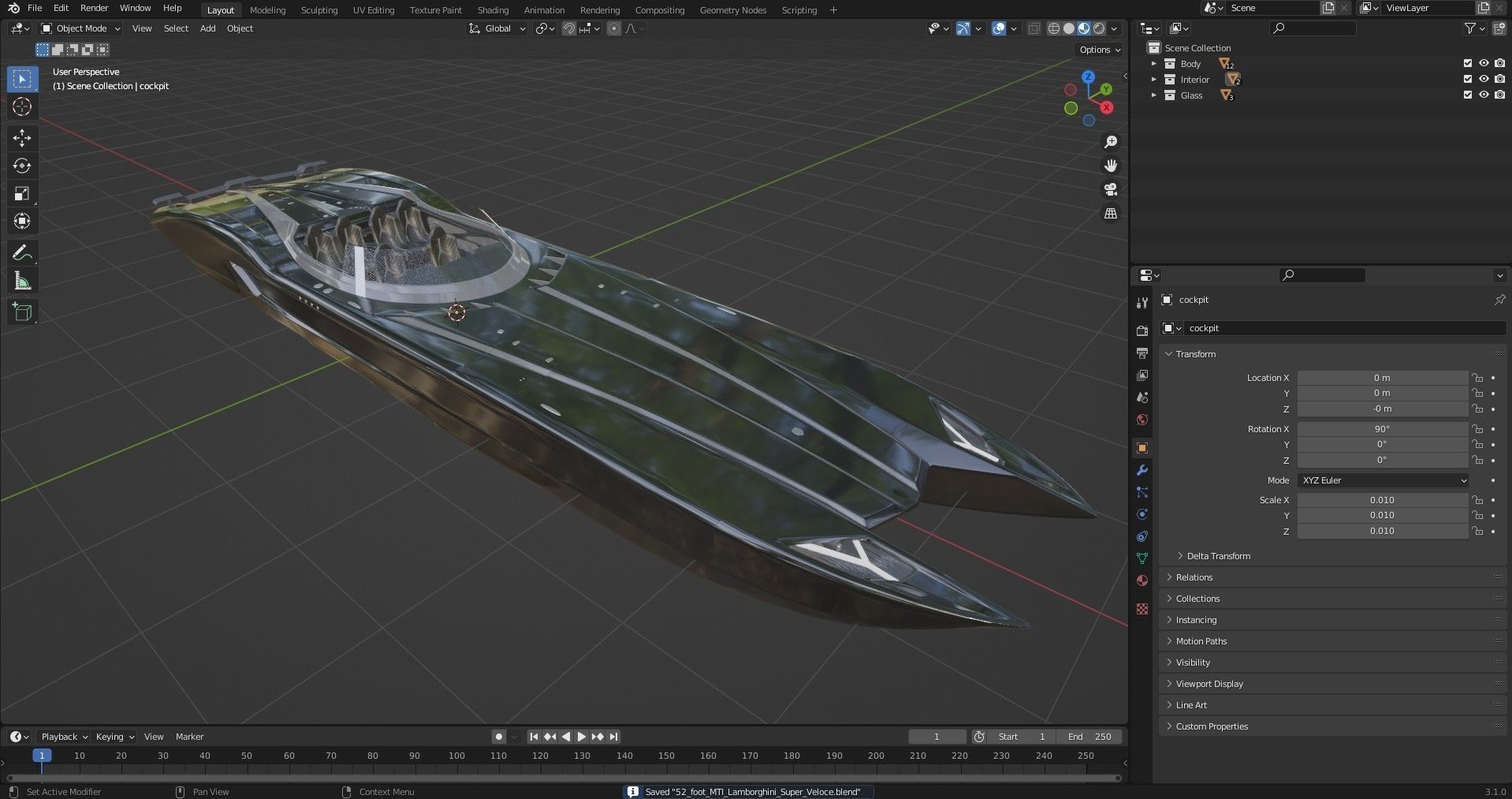Click the timeline Marker menu
Viewport: 1512px width, 799px height.
click(189, 737)
